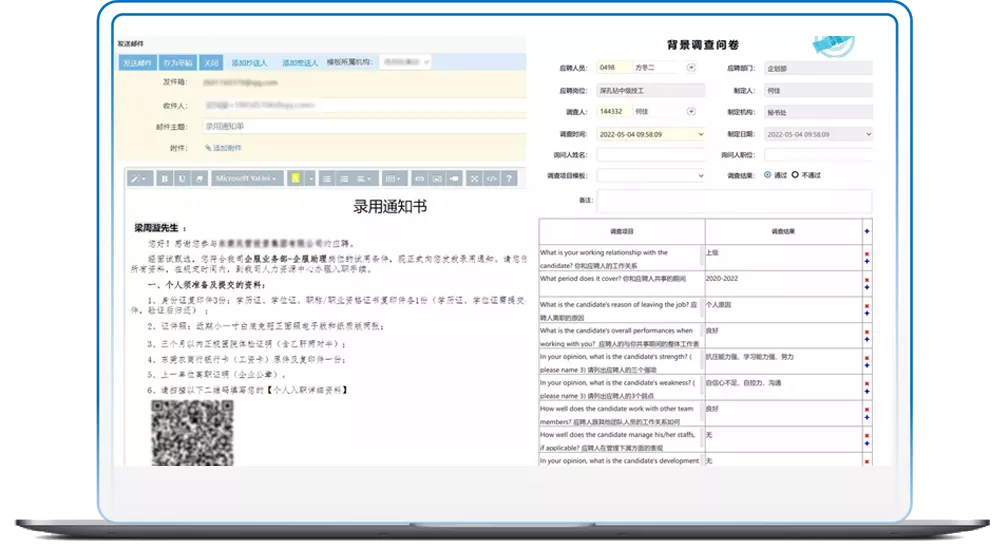Image resolution: width=1000 pixels, height=546 pixels.
Task: Delete the candidate's weakness row
Action: [x=867, y=384]
